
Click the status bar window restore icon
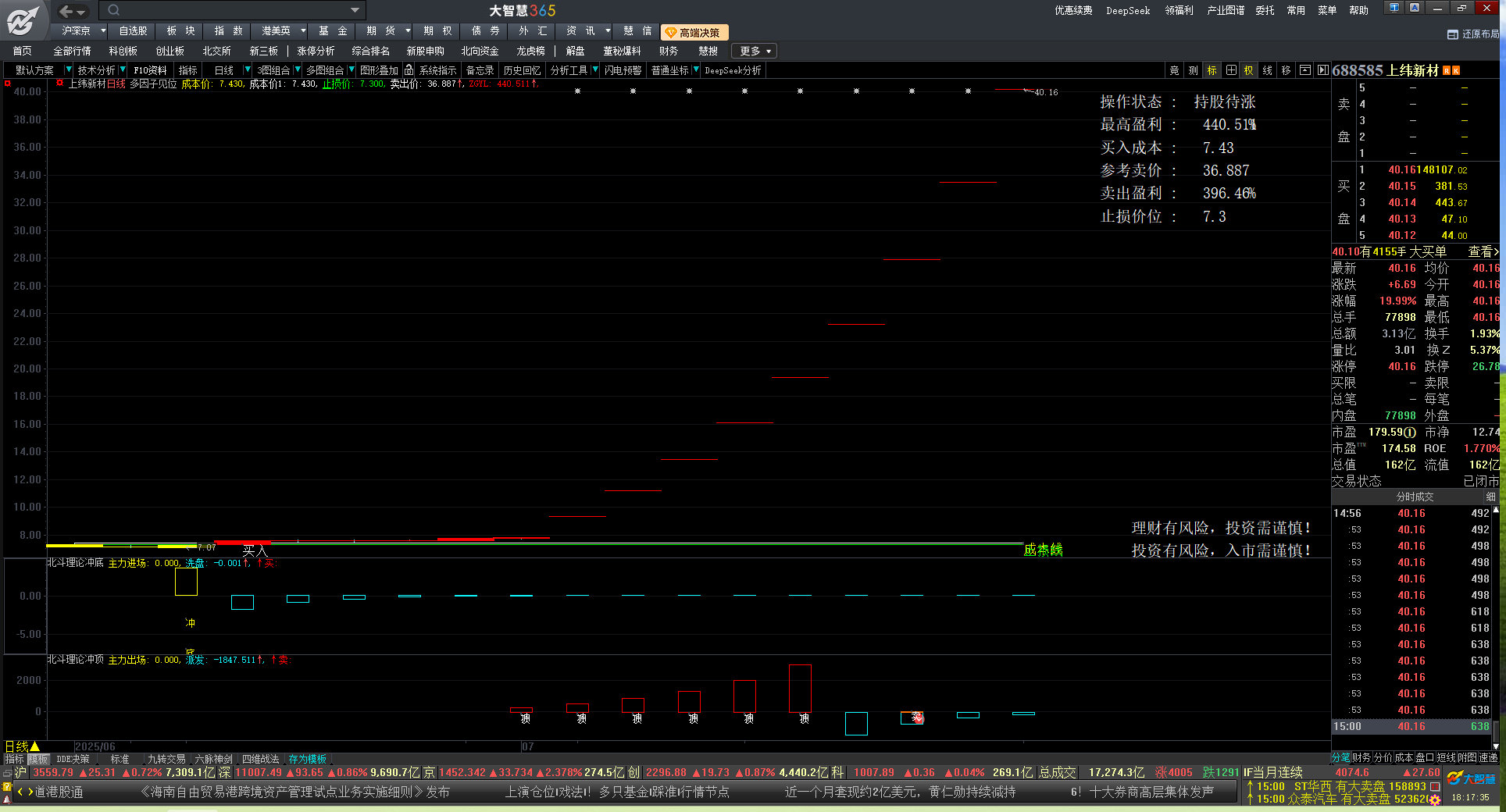7,773
